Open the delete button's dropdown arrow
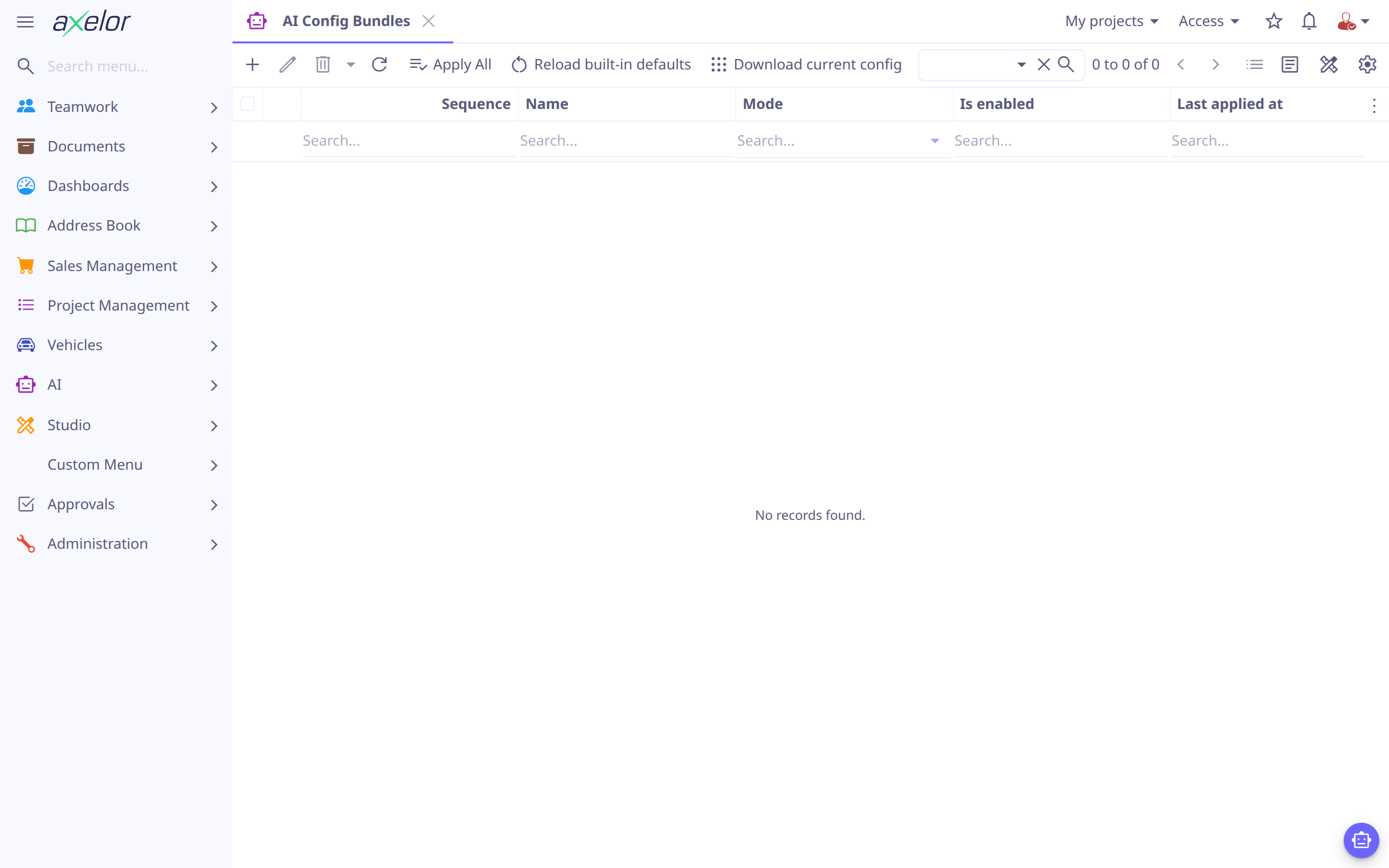Image resolution: width=1389 pixels, height=868 pixels. point(351,64)
